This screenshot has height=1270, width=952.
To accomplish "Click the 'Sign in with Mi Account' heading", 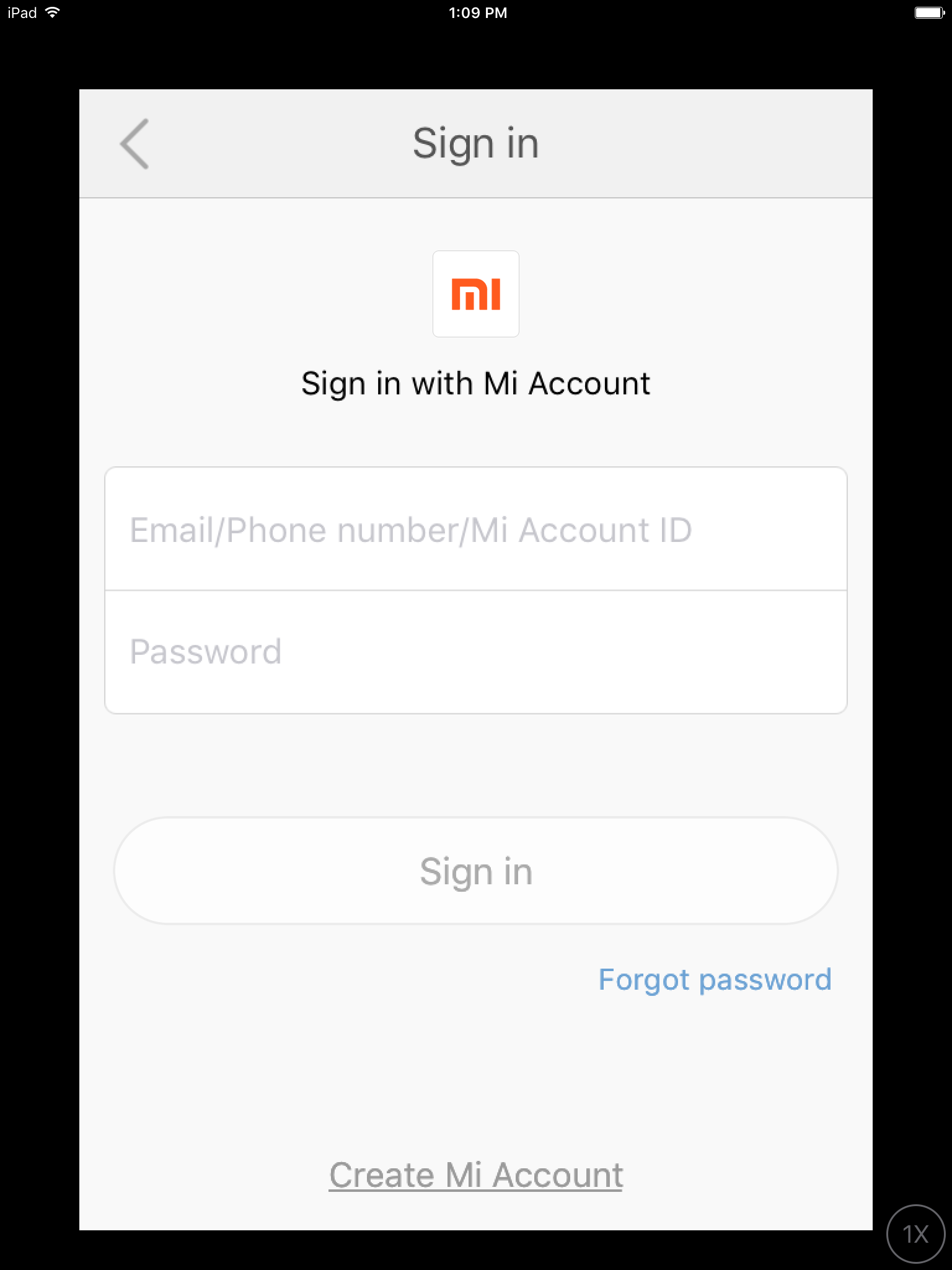I will point(476,383).
